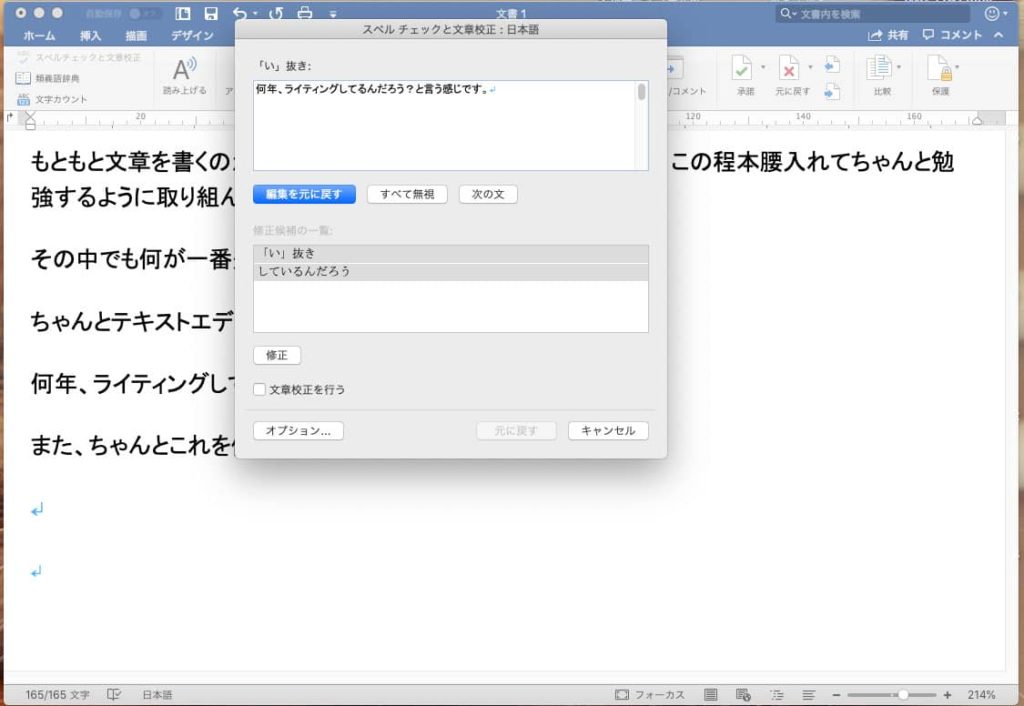Open the customize quick access toolbar dropdown
1024x706 pixels.
click(333, 14)
